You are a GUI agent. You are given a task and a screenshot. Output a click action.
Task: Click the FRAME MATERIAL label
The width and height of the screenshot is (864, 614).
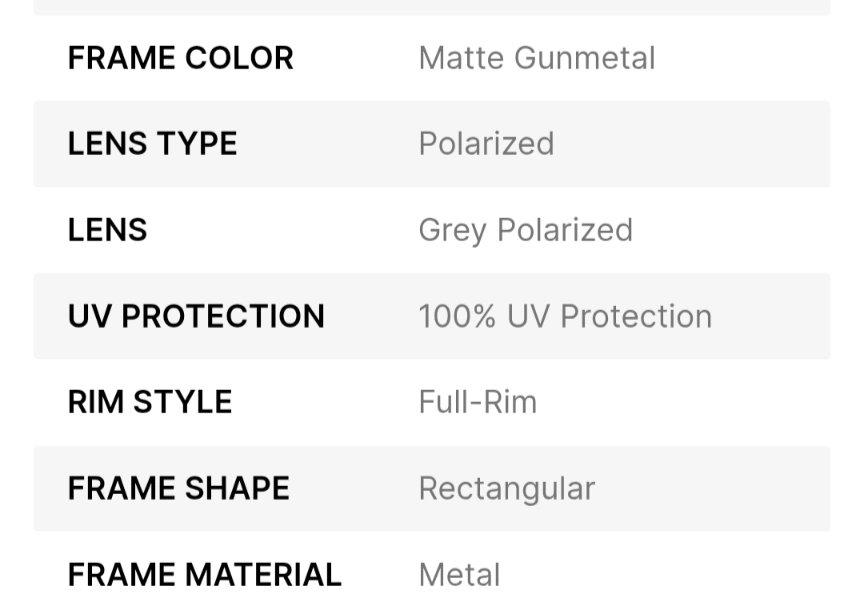204,575
